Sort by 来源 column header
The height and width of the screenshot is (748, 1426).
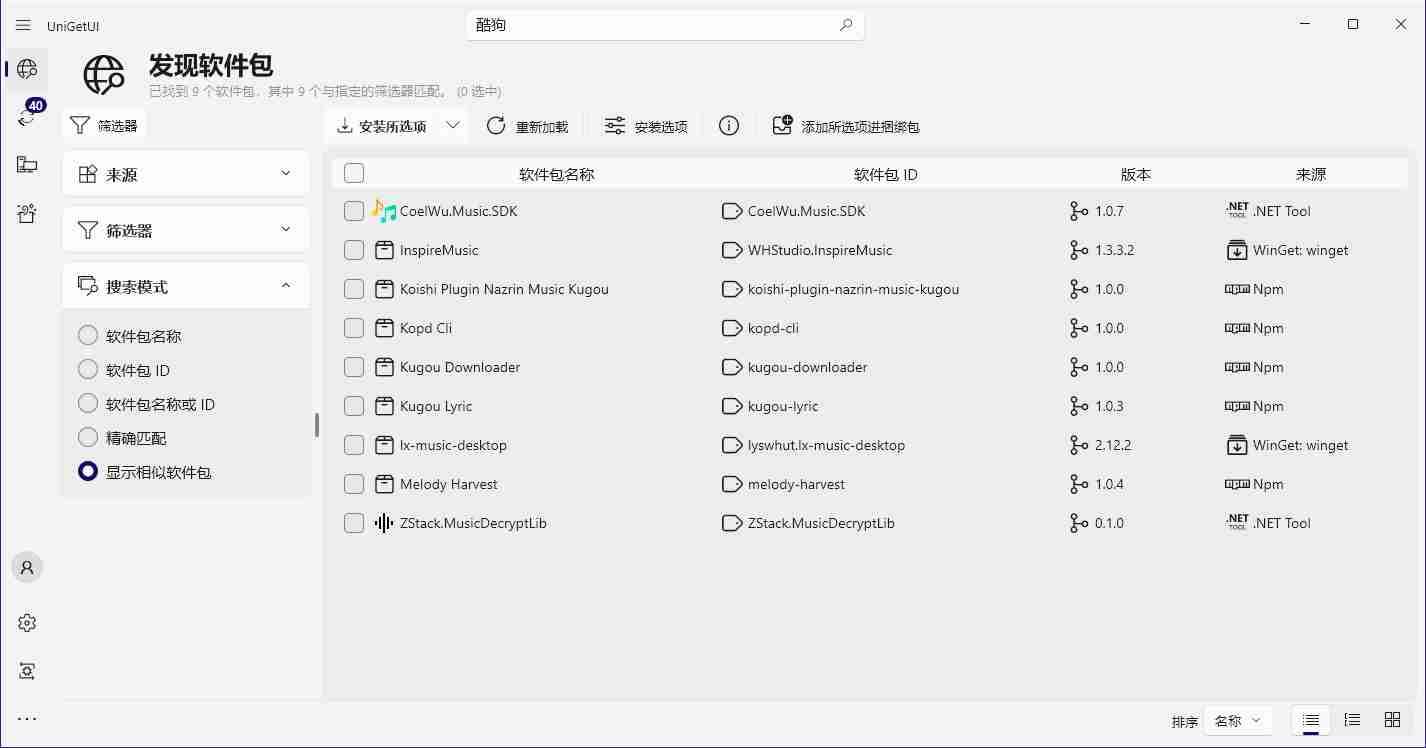click(x=1311, y=174)
